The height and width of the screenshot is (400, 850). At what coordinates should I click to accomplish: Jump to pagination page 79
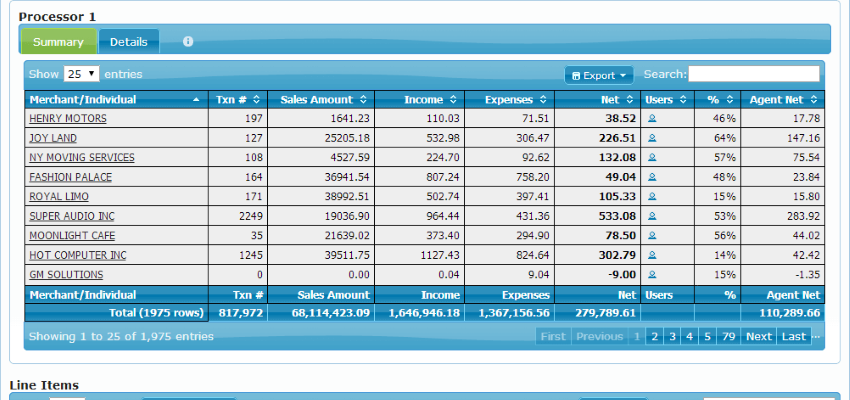(x=729, y=336)
